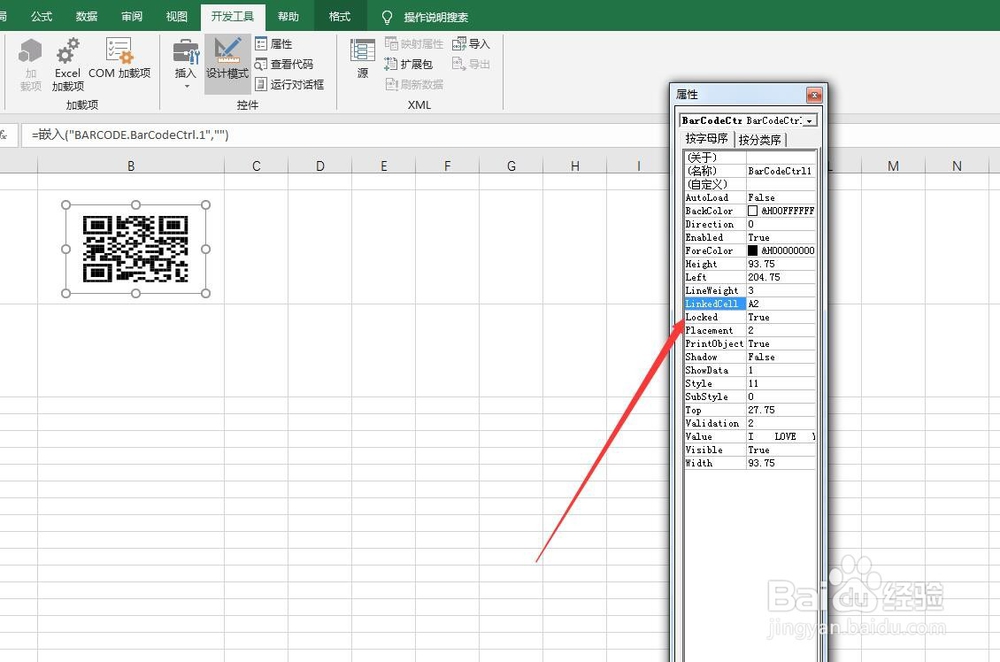Select SubStyle property row
The height and width of the screenshot is (662, 1000).
point(750,397)
